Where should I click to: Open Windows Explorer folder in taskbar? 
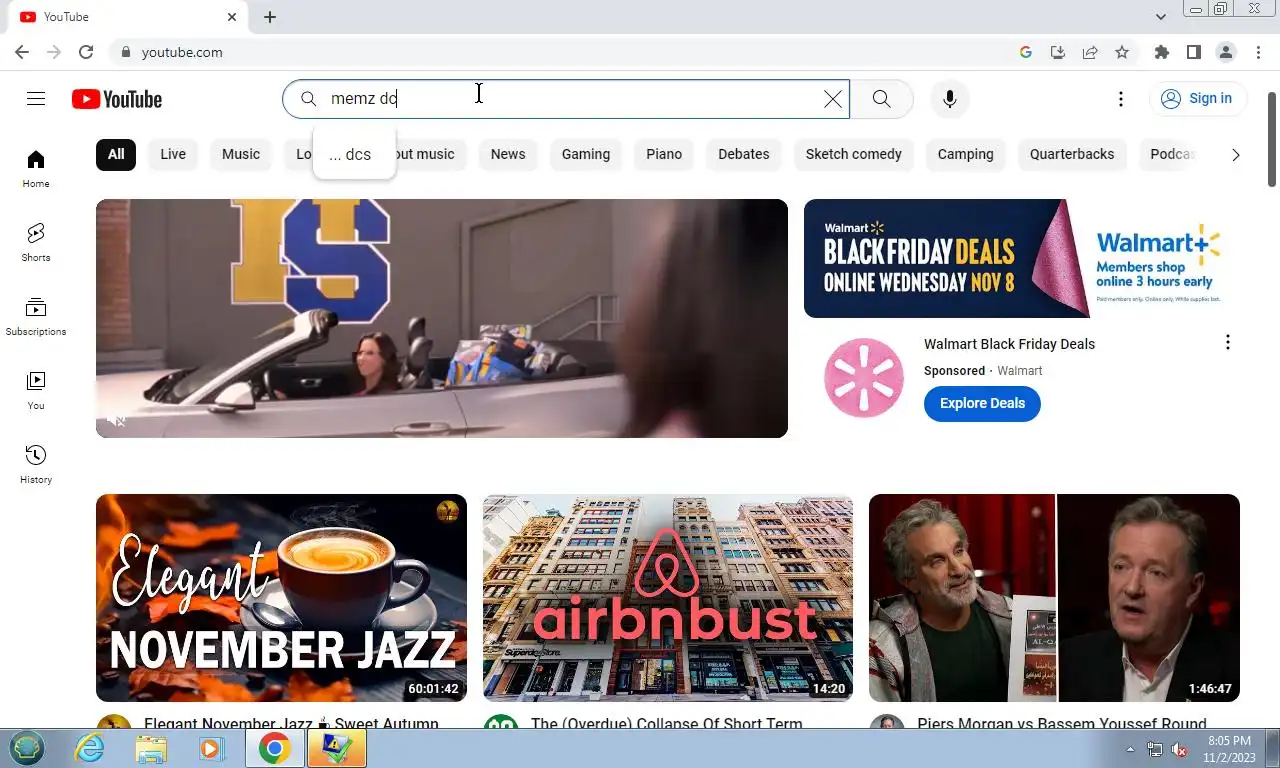(151, 748)
